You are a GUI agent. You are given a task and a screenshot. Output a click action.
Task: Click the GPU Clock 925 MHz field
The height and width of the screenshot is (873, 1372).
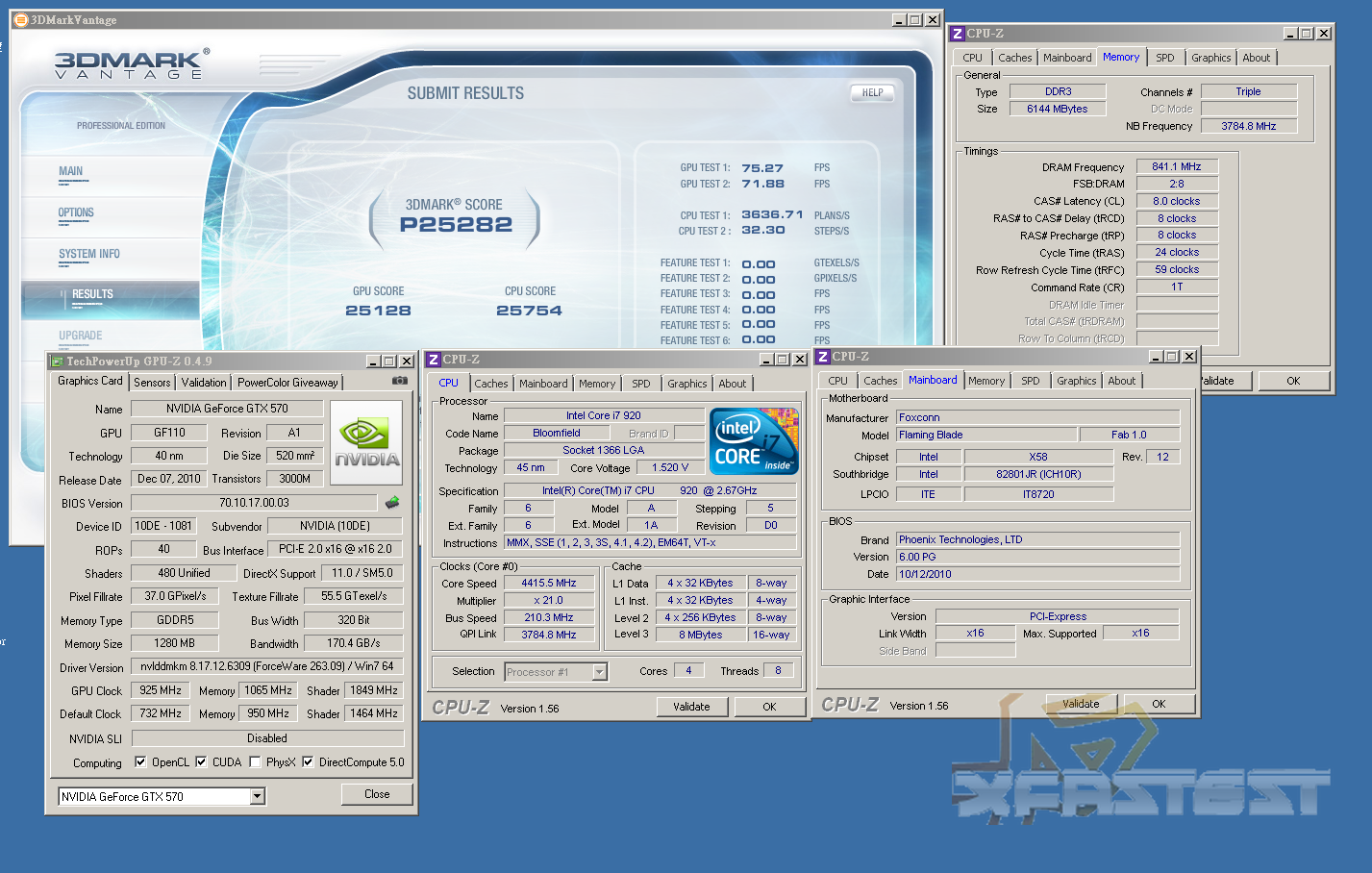[161, 690]
